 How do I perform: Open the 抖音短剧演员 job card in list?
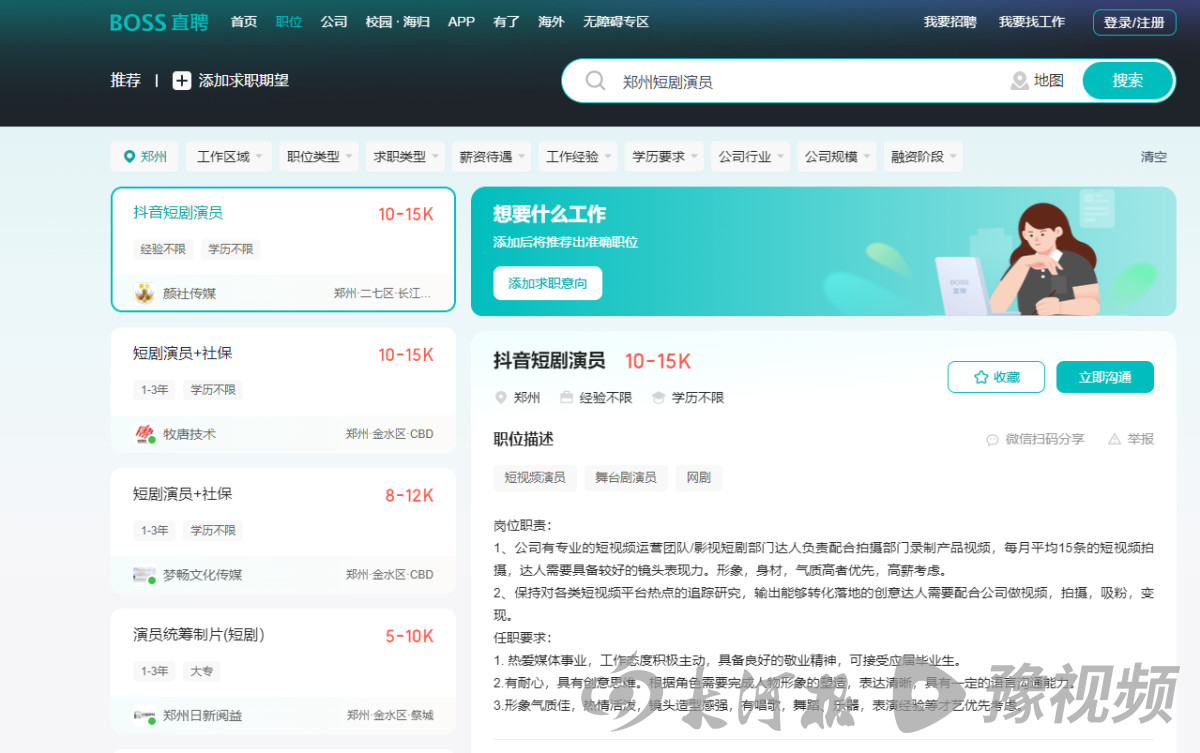[283, 249]
